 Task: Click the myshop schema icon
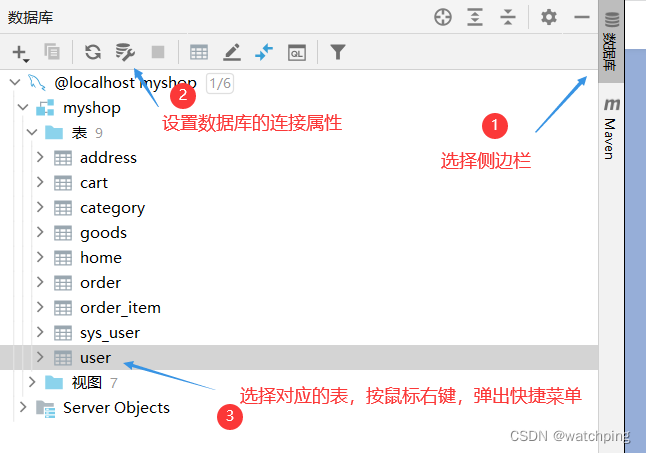click(45, 108)
